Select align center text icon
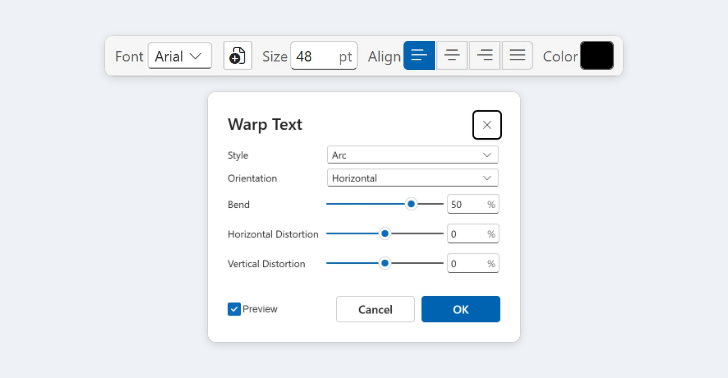The image size is (728, 378). pos(452,56)
